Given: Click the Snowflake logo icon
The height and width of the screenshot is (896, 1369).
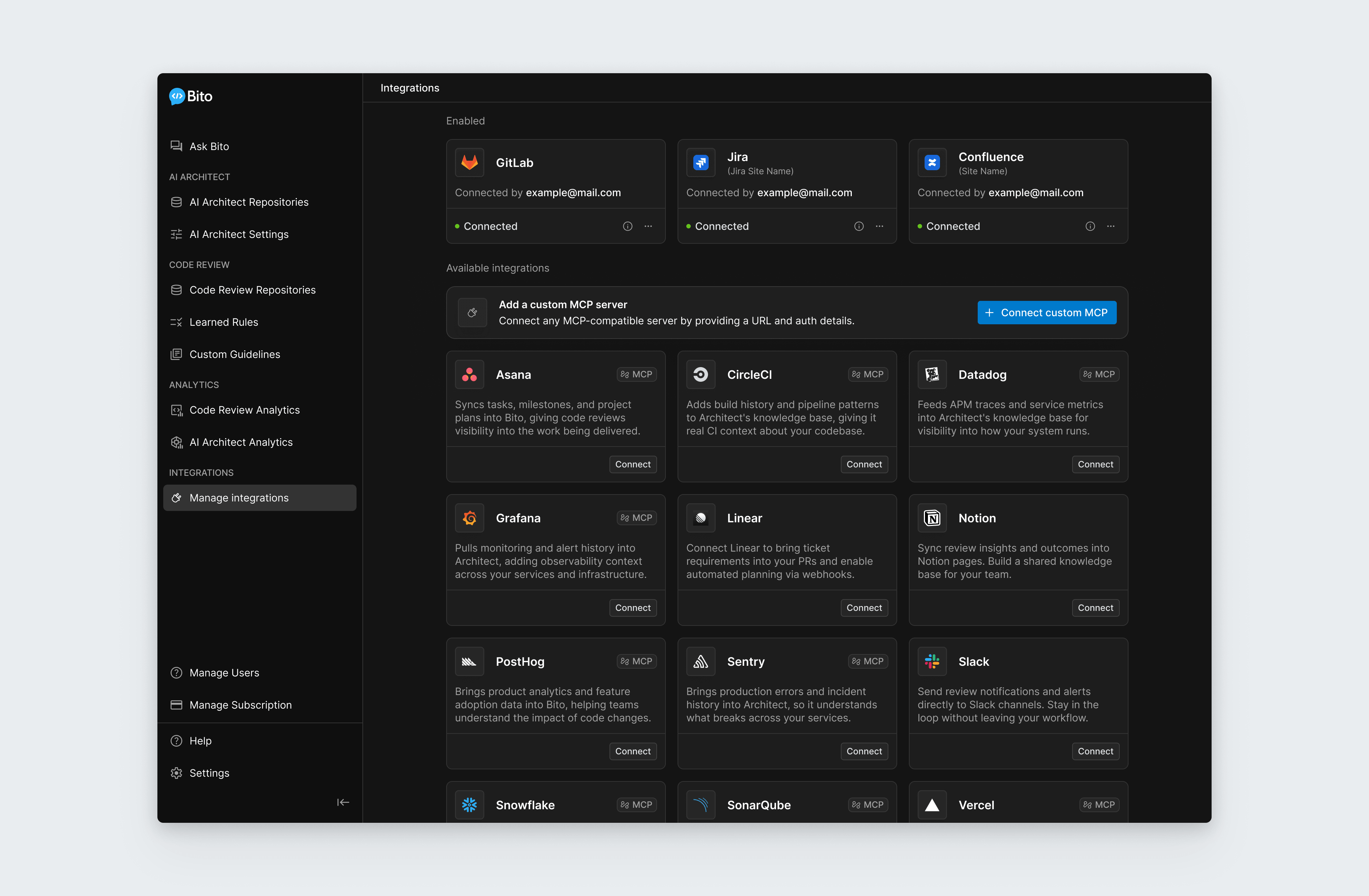Looking at the screenshot, I should coord(469,805).
